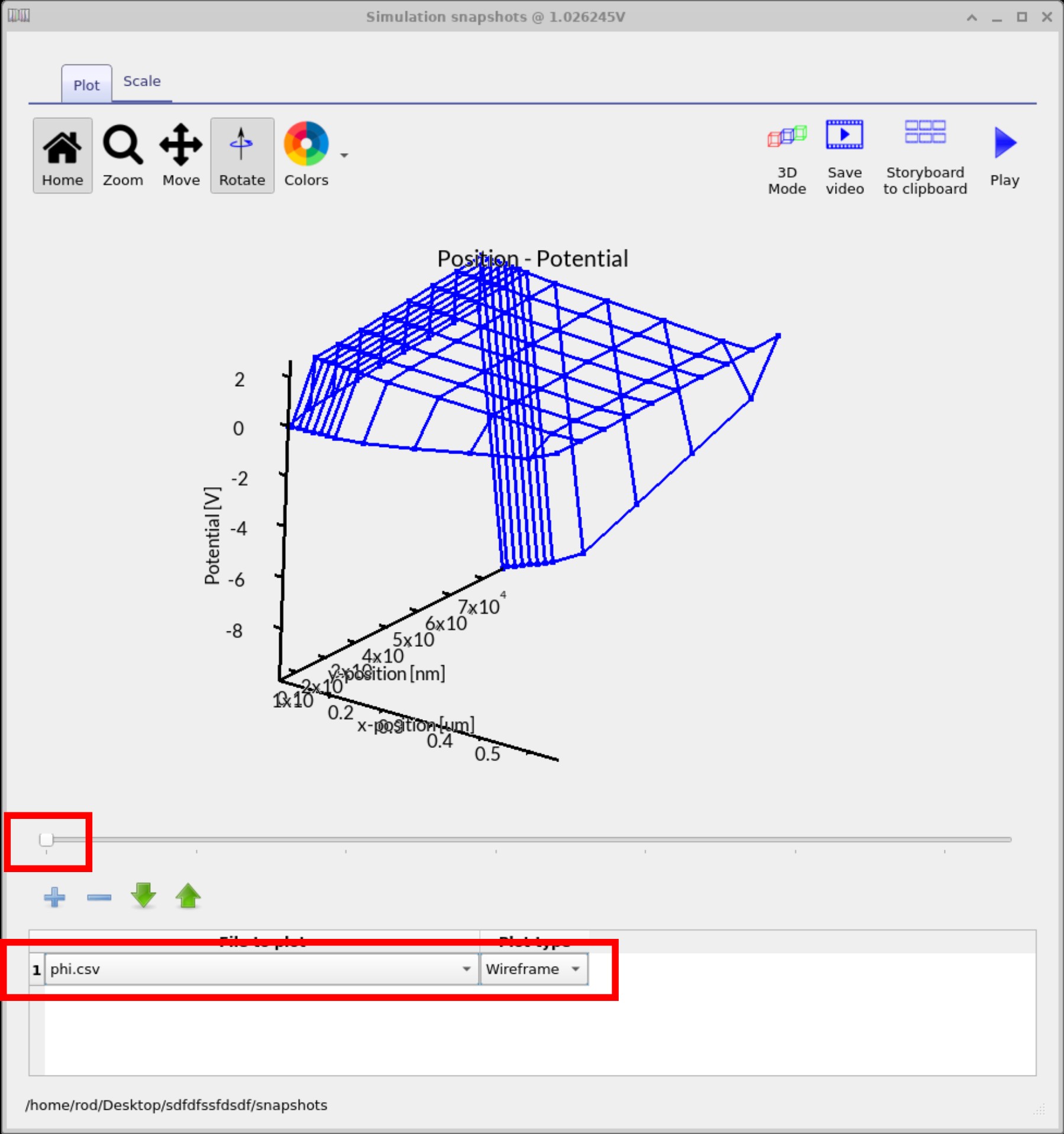
Task: Activate the Zoom tool
Action: click(122, 155)
